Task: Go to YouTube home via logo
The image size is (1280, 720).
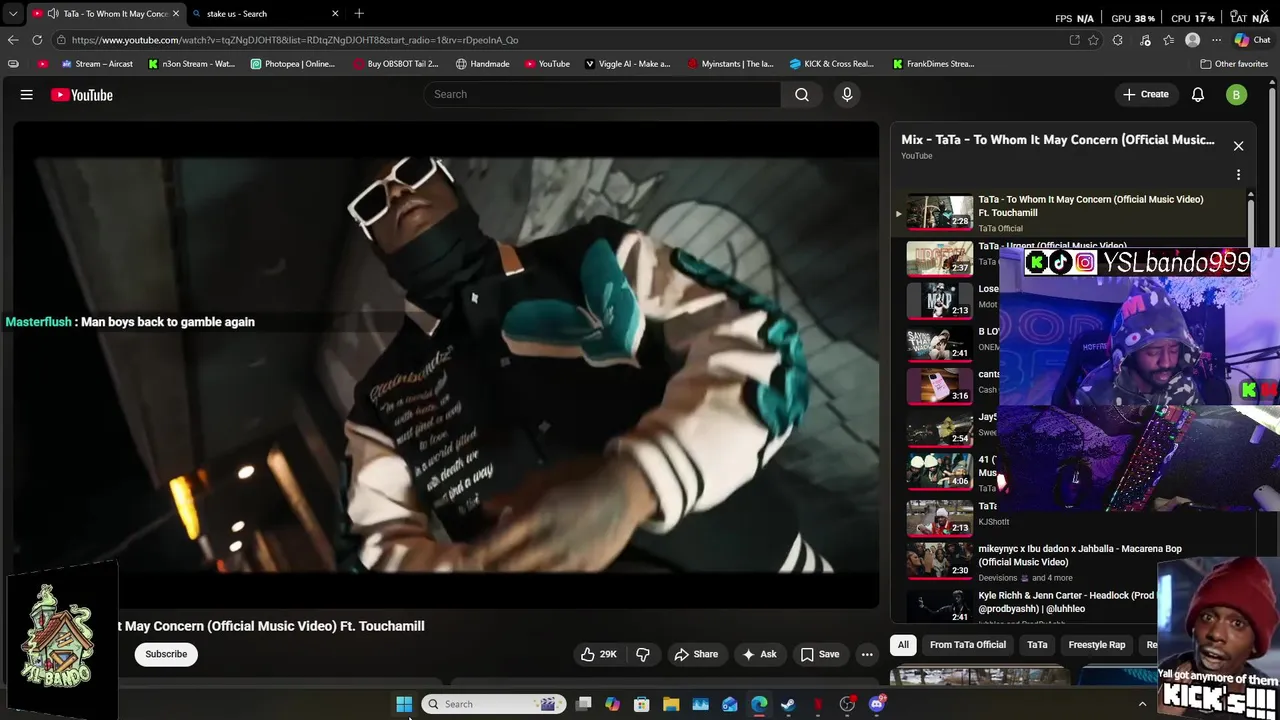Action: [x=82, y=95]
